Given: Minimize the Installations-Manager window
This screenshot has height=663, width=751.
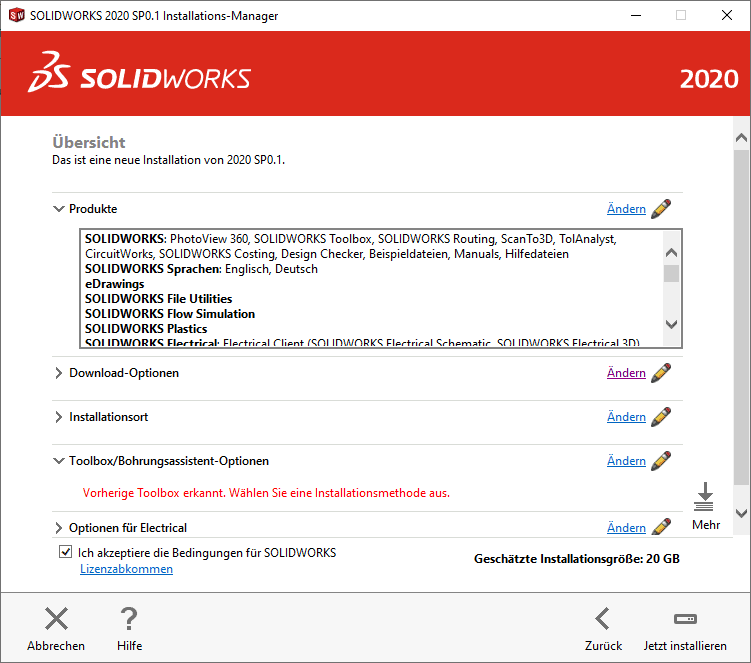Looking at the screenshot, I should (x=636, y=15).
